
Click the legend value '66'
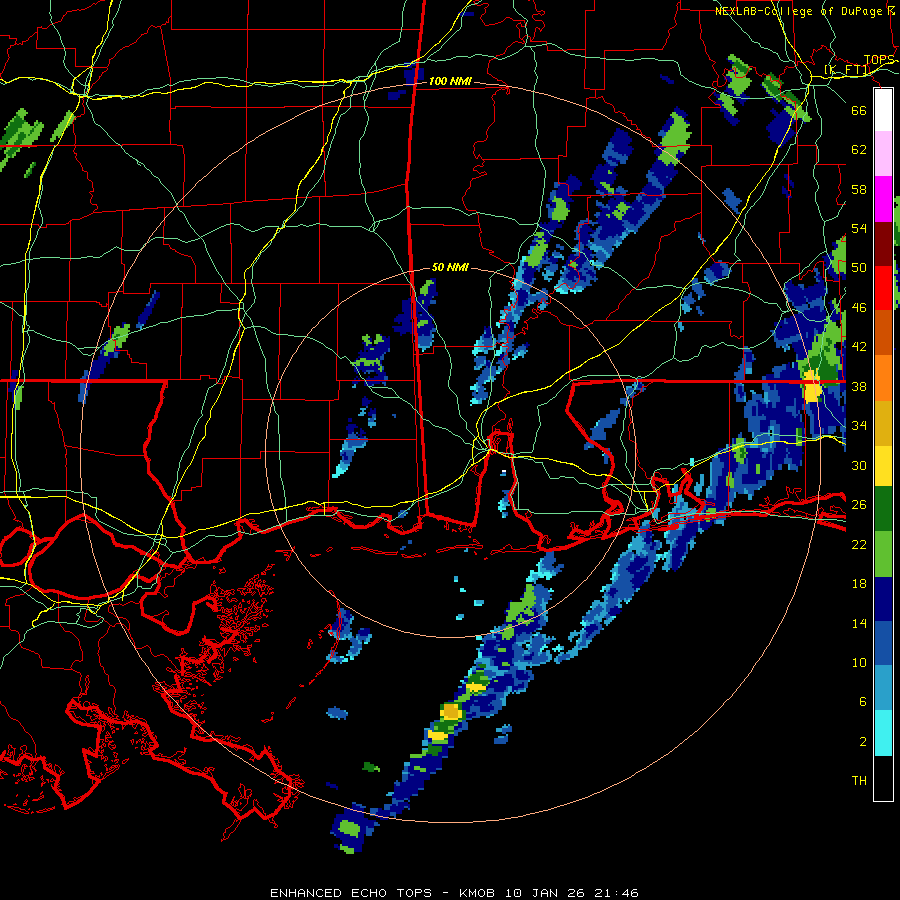(x=859, y=110)
